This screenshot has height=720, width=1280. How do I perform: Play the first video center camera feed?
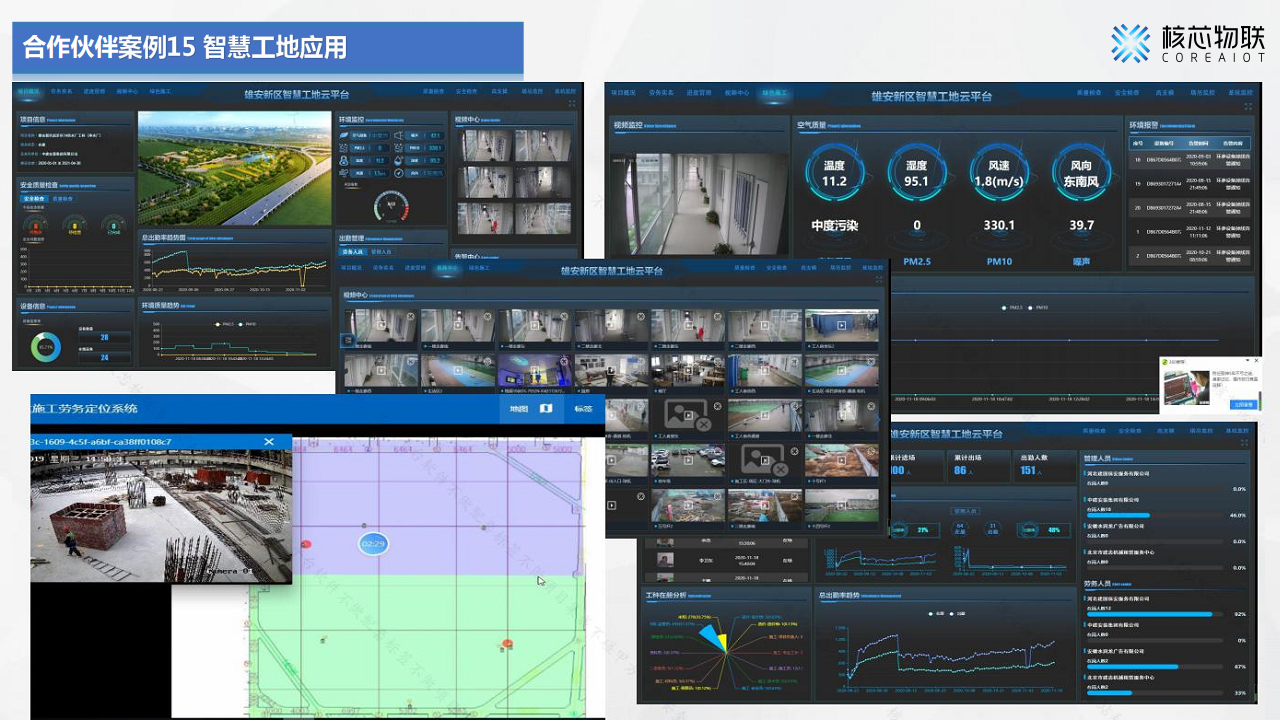[x=381, y=325]
